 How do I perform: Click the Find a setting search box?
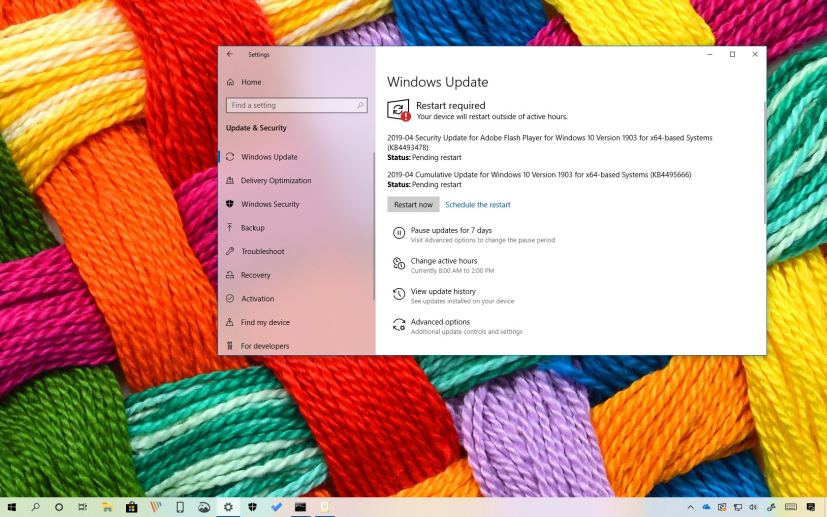pos(296,106)
